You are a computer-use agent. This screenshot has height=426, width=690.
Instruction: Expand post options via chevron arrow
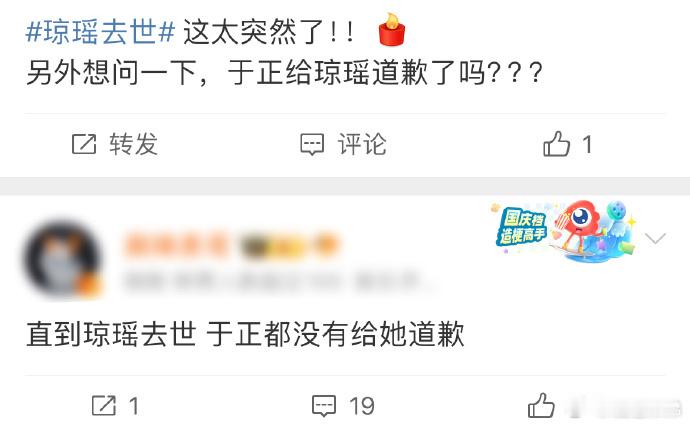tap(655, 238)
